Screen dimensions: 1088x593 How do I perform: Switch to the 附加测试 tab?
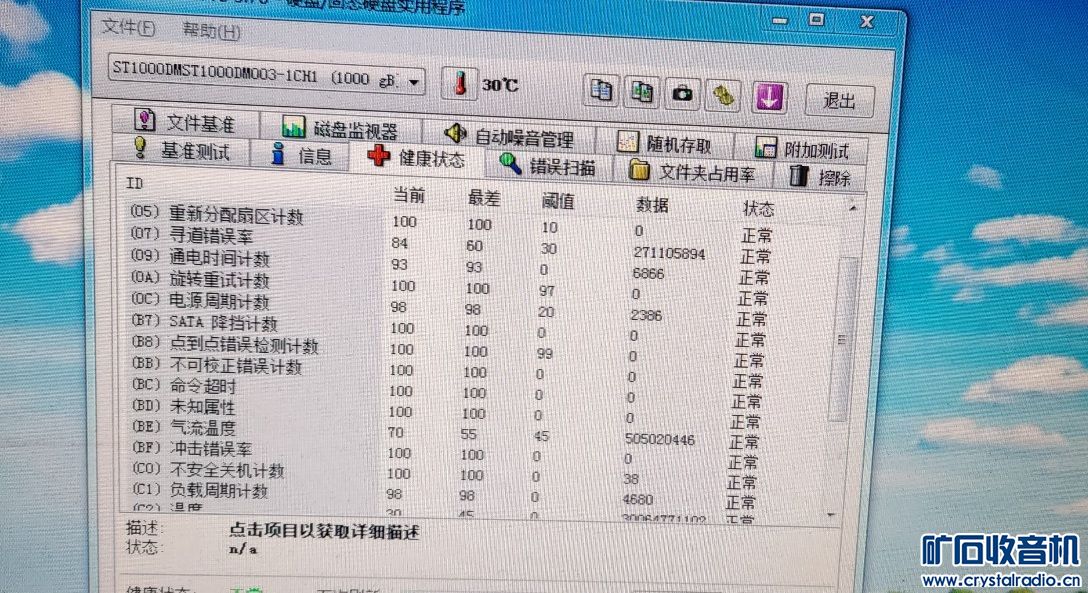click(801, 148)
